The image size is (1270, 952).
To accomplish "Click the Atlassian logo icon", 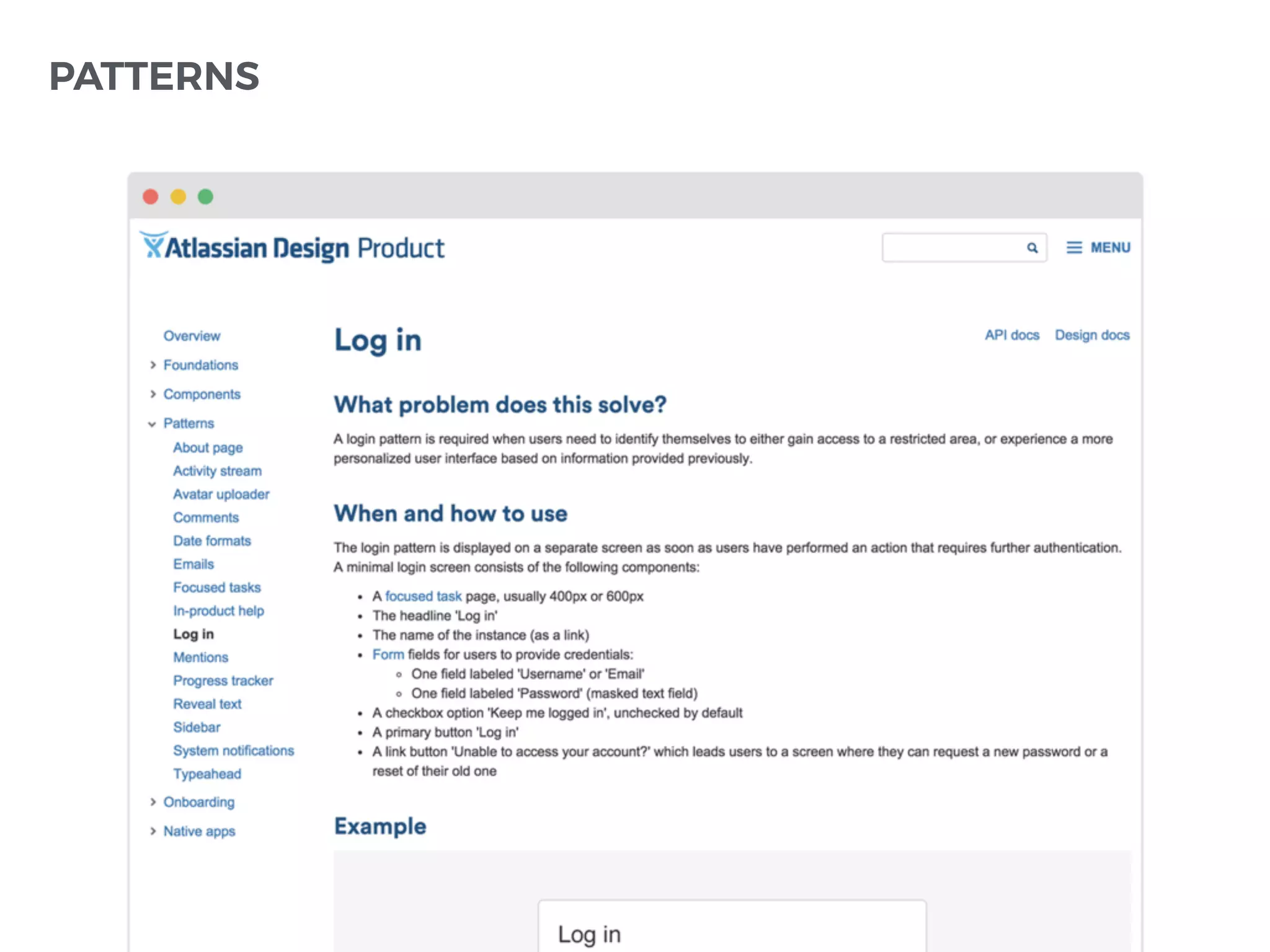I will 153,245.
